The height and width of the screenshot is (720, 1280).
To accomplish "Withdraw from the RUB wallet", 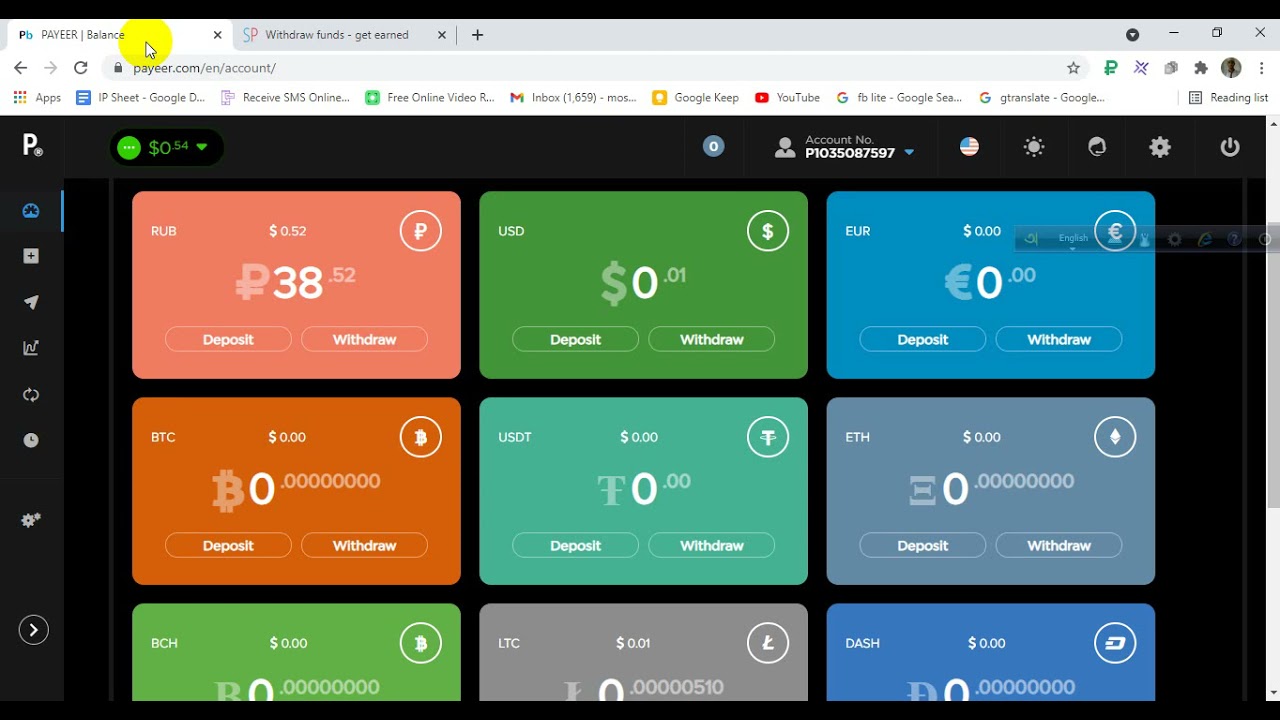I will click(x=364, y=340).
